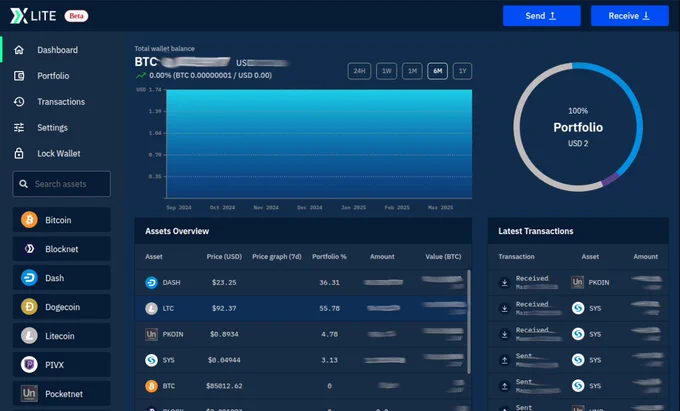Click the DASH price $23.25
680x411 pixels.
point(224,283)
